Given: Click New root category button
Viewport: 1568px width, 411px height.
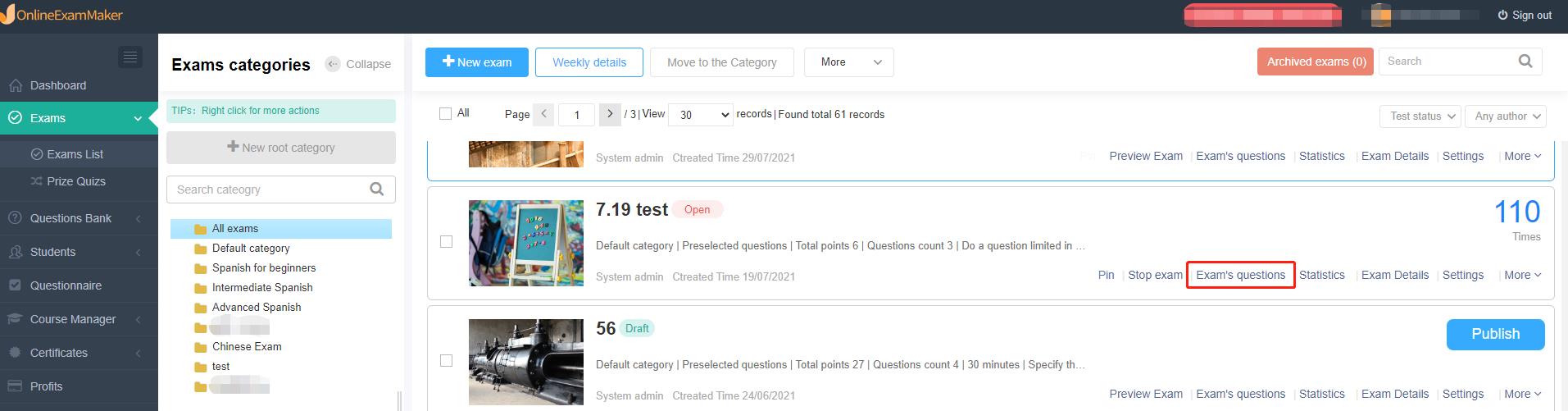Looking at the screenshot, I should point(281,148).
